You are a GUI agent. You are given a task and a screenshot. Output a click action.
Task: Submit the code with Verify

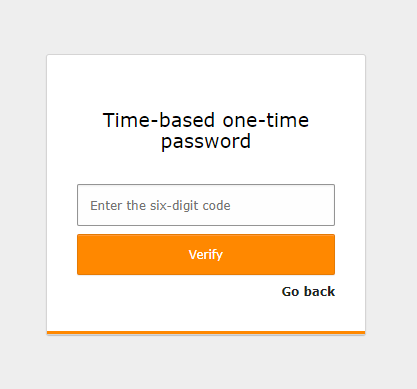click(206, 255)
